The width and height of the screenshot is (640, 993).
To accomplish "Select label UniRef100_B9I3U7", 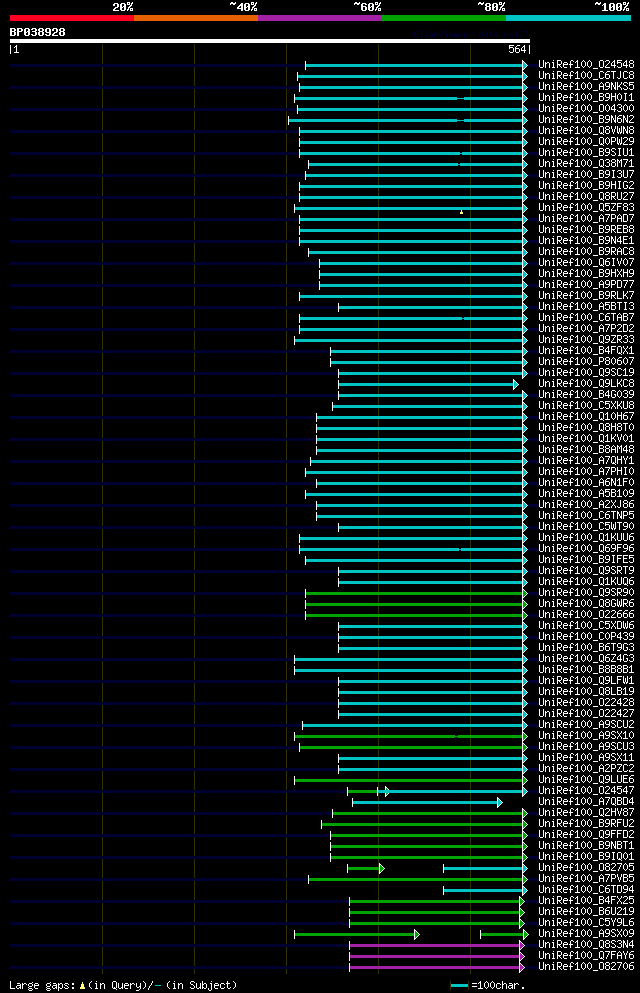I will (x=586, y=174).
